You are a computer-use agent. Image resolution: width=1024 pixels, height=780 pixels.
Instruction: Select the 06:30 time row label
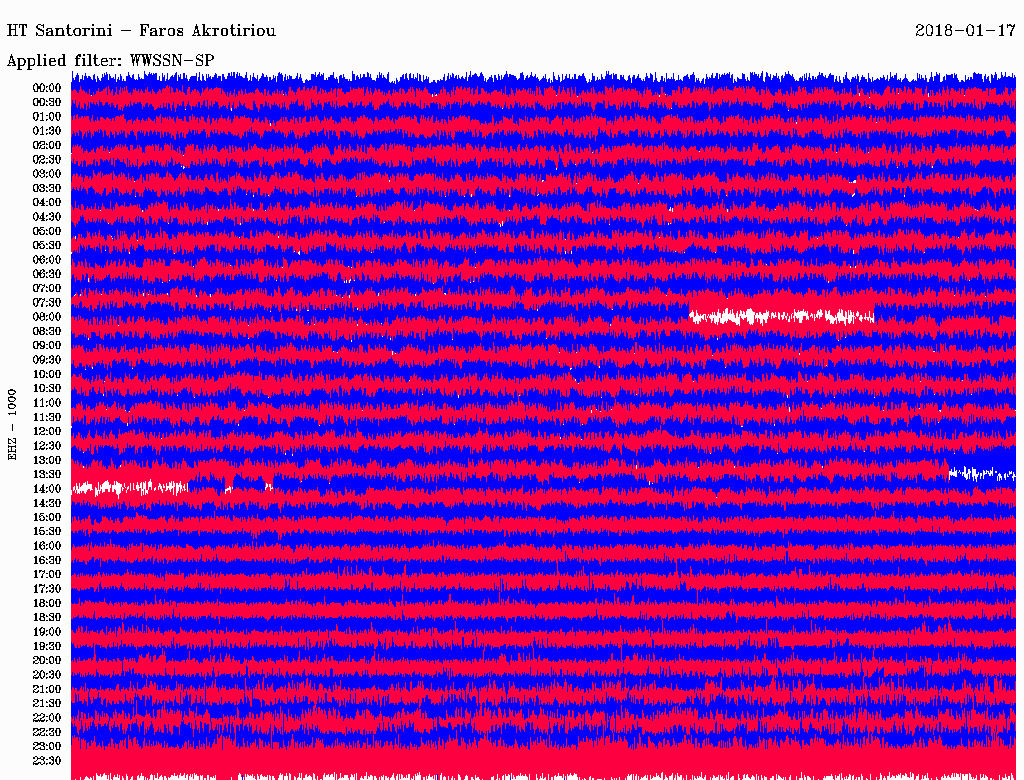[x=47, y=274]
